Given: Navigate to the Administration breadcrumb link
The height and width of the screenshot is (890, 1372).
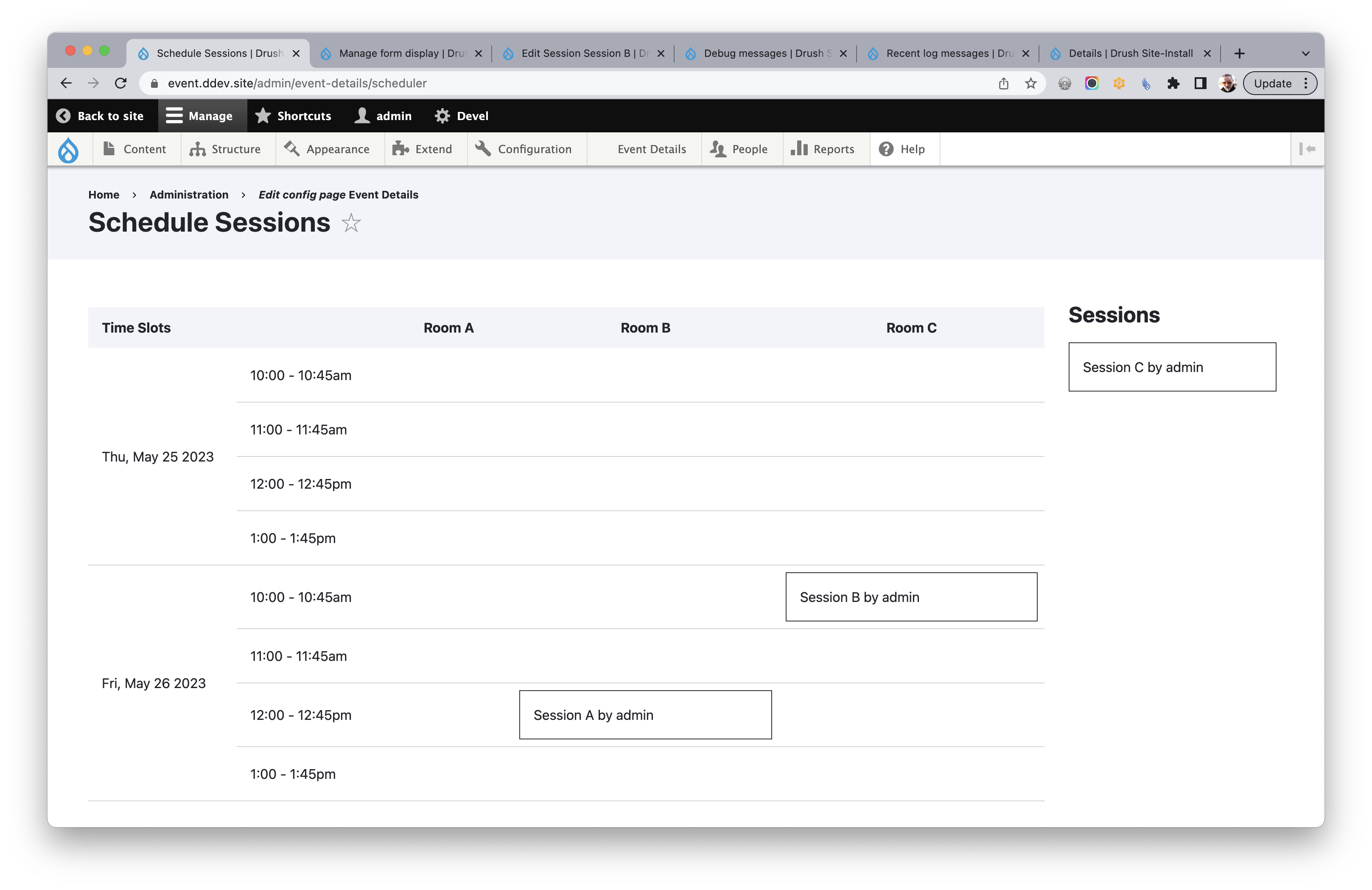Looking at the screenshot, I should coord(188,194).
